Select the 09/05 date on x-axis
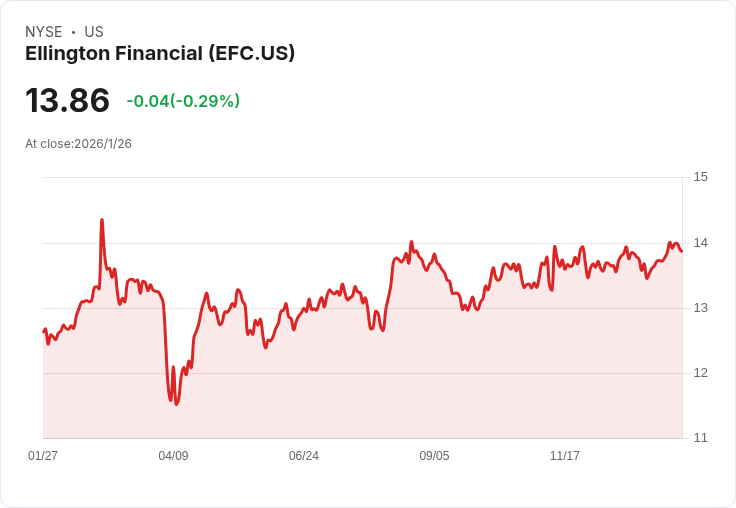This screenshot has width=736, height=508. tap(434, 456)
